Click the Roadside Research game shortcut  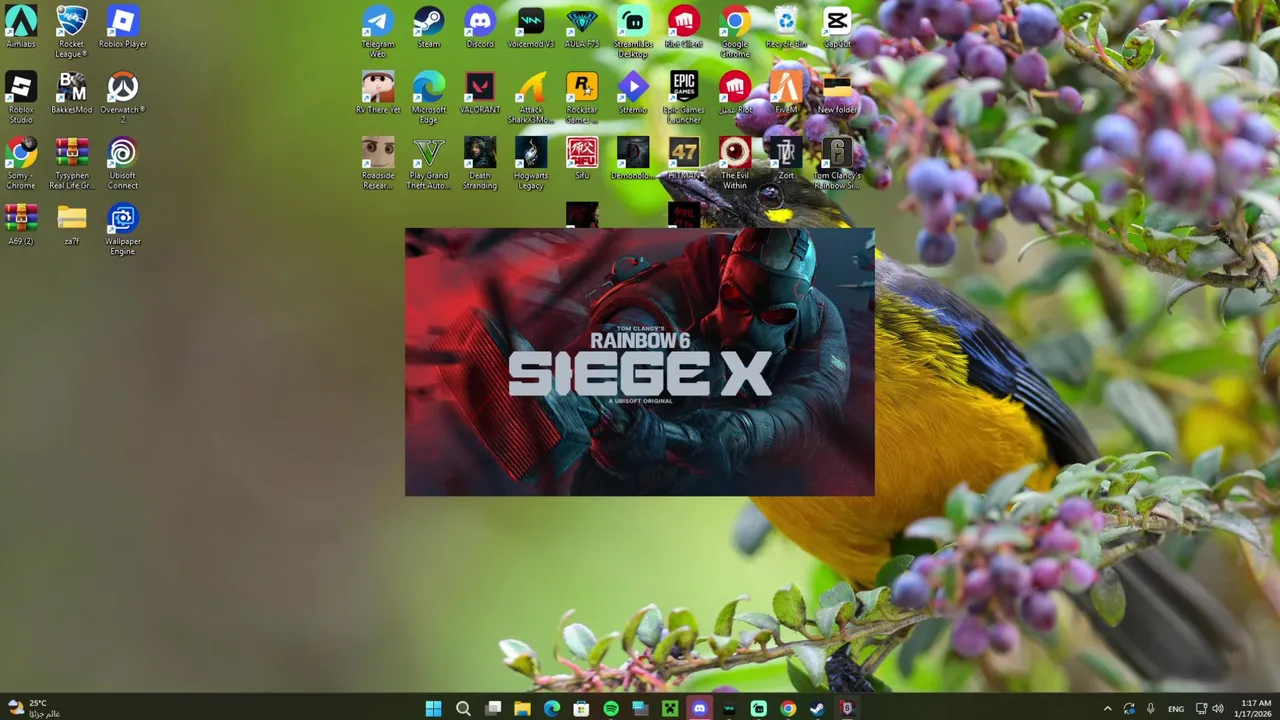pos(378,163)
